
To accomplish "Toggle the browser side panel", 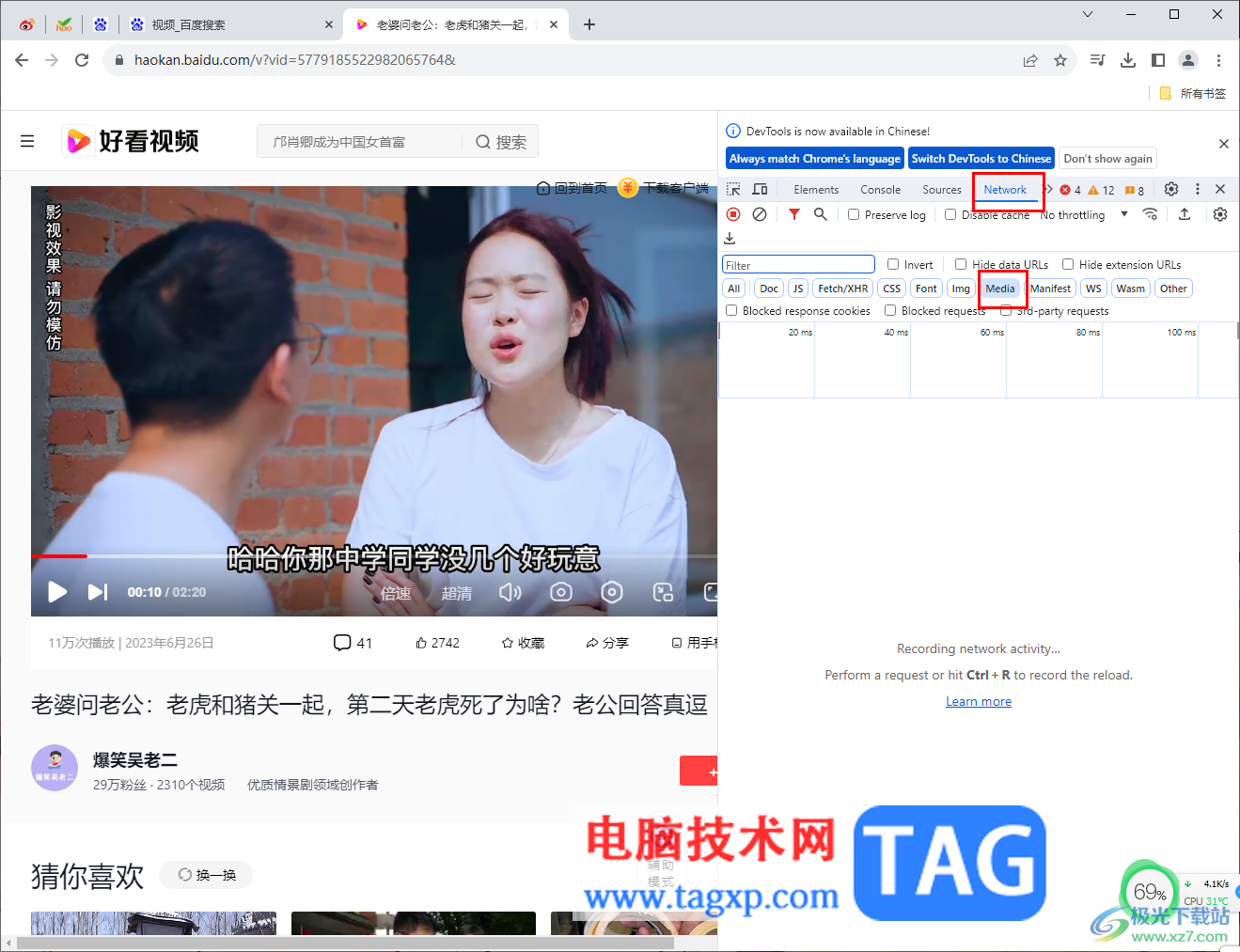I will 1158,60.
